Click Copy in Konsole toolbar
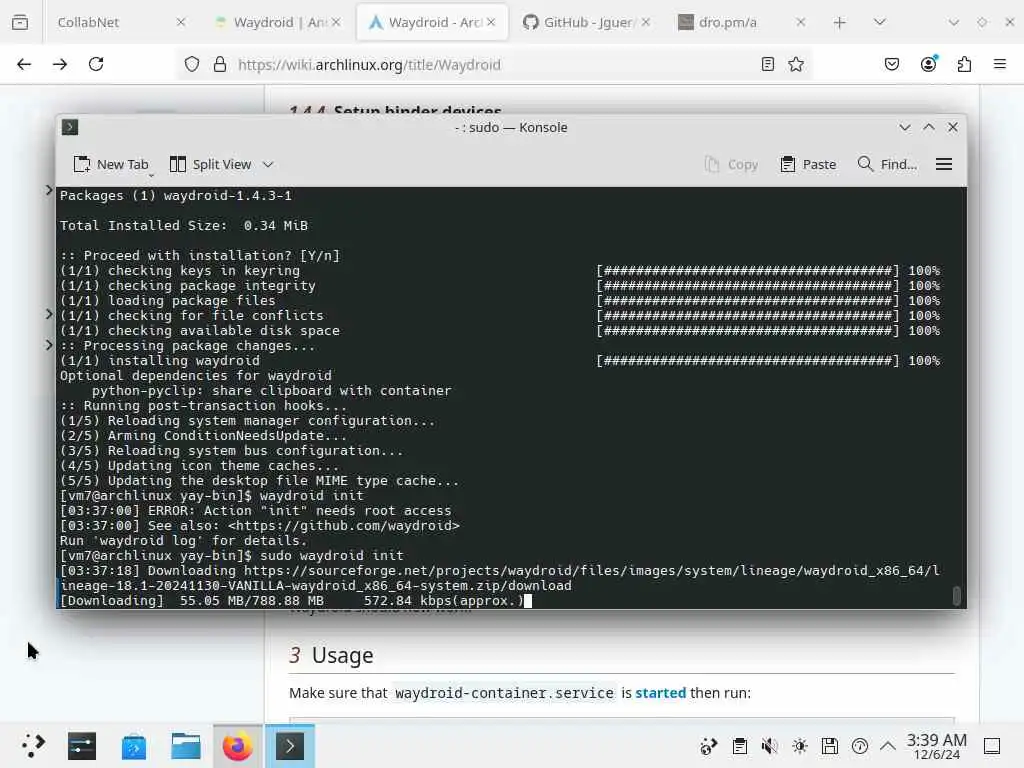Viewport: 1024px width, 768px height. (731, 165)
